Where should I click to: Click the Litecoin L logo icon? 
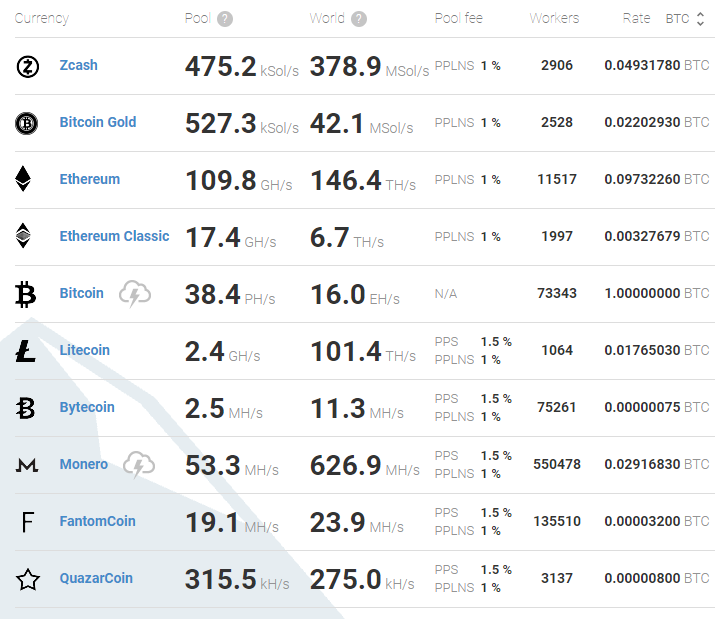pyautogui.click(x=25, y=351)
